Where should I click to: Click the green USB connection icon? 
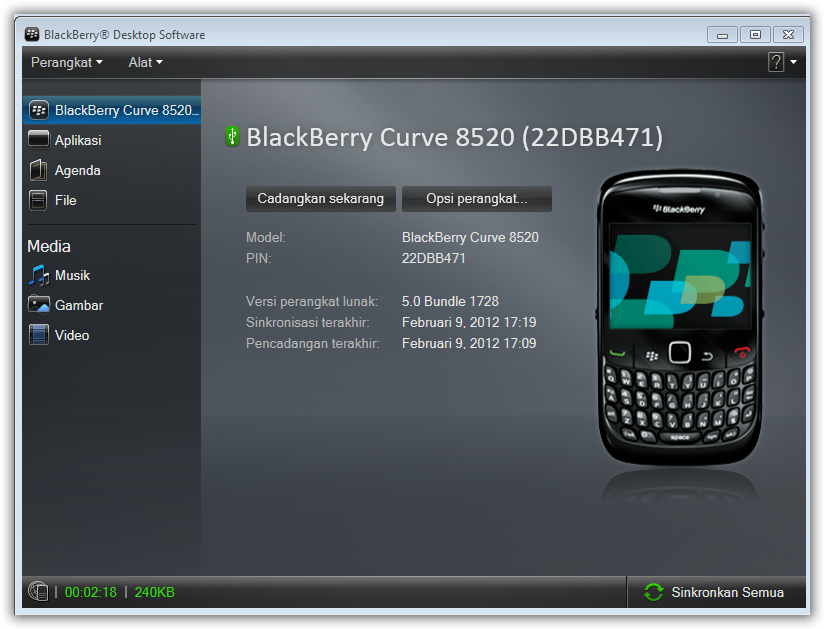232,136
